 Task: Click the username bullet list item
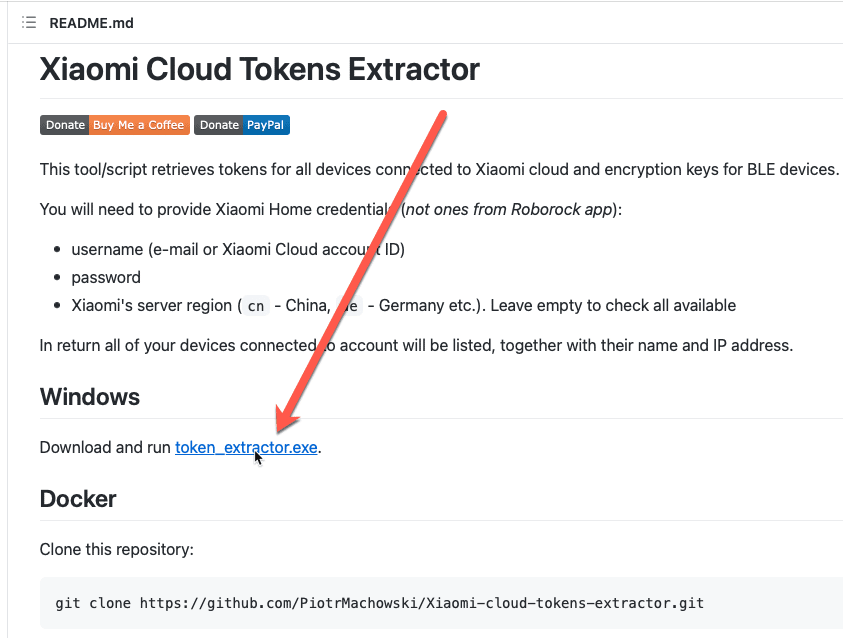237,249
